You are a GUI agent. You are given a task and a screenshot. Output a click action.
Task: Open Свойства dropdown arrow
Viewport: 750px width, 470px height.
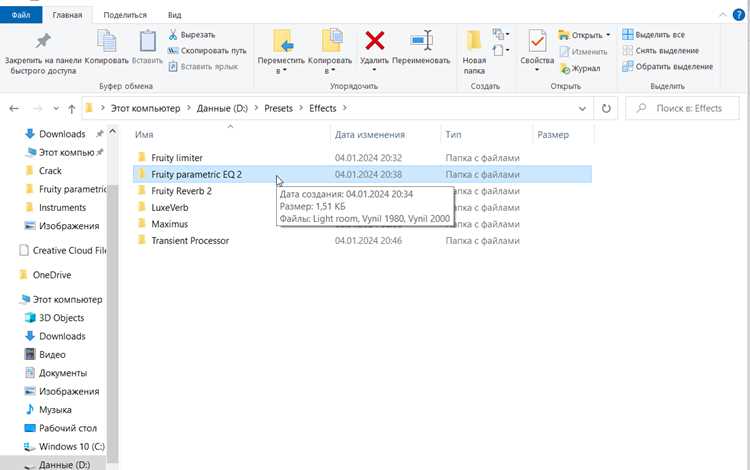click(537, 70)
